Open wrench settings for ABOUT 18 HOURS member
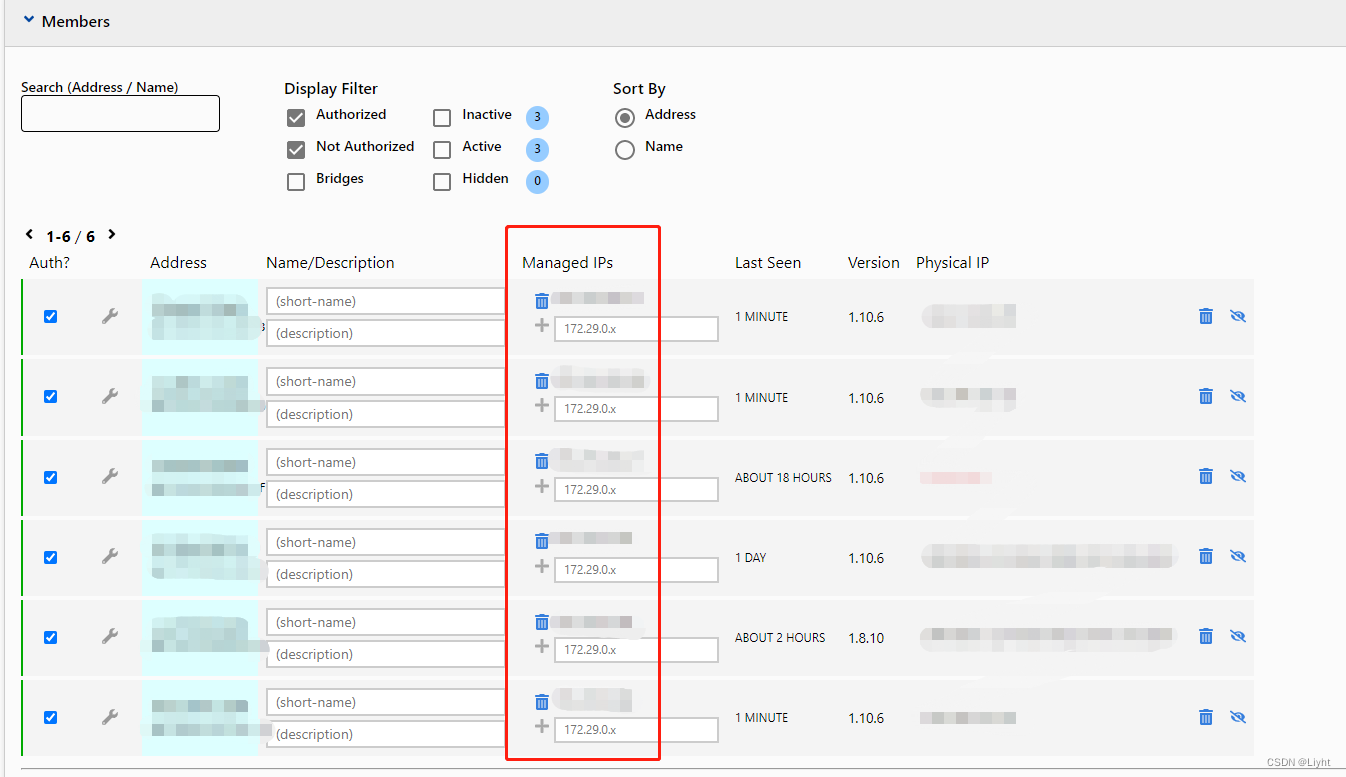Screen dimensions: 1346x777 pos(110,477)
